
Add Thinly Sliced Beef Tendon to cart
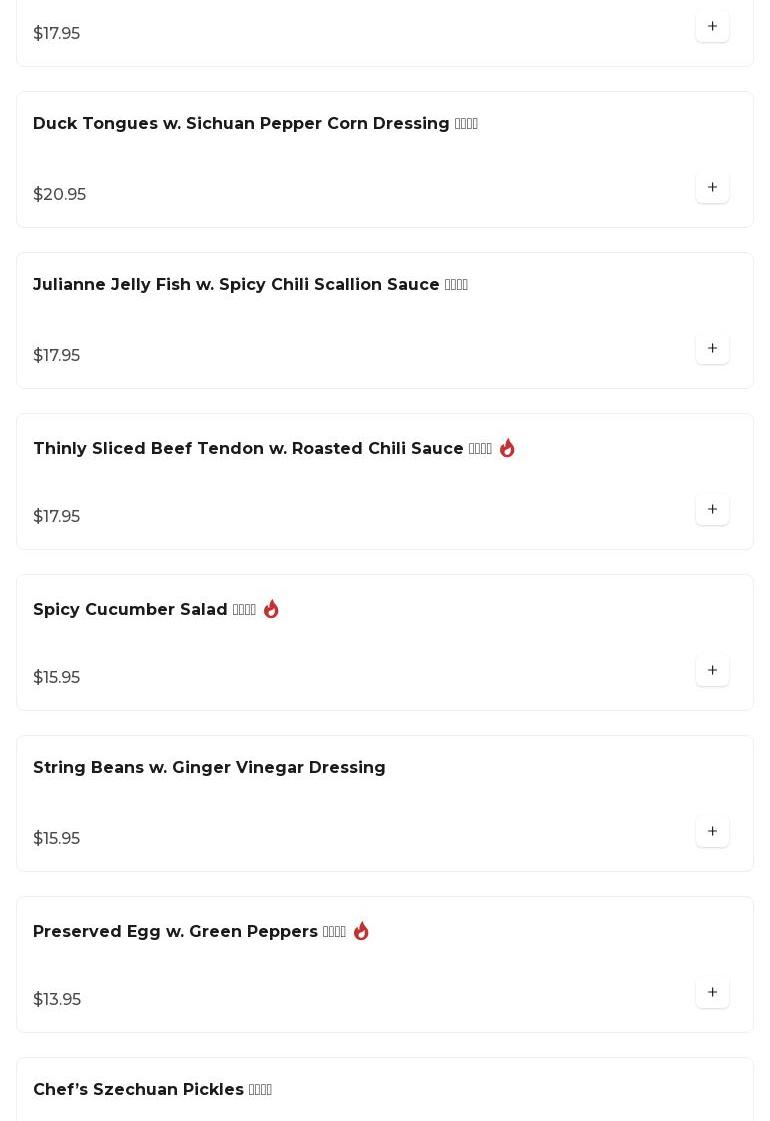click(x=712, y=509)
